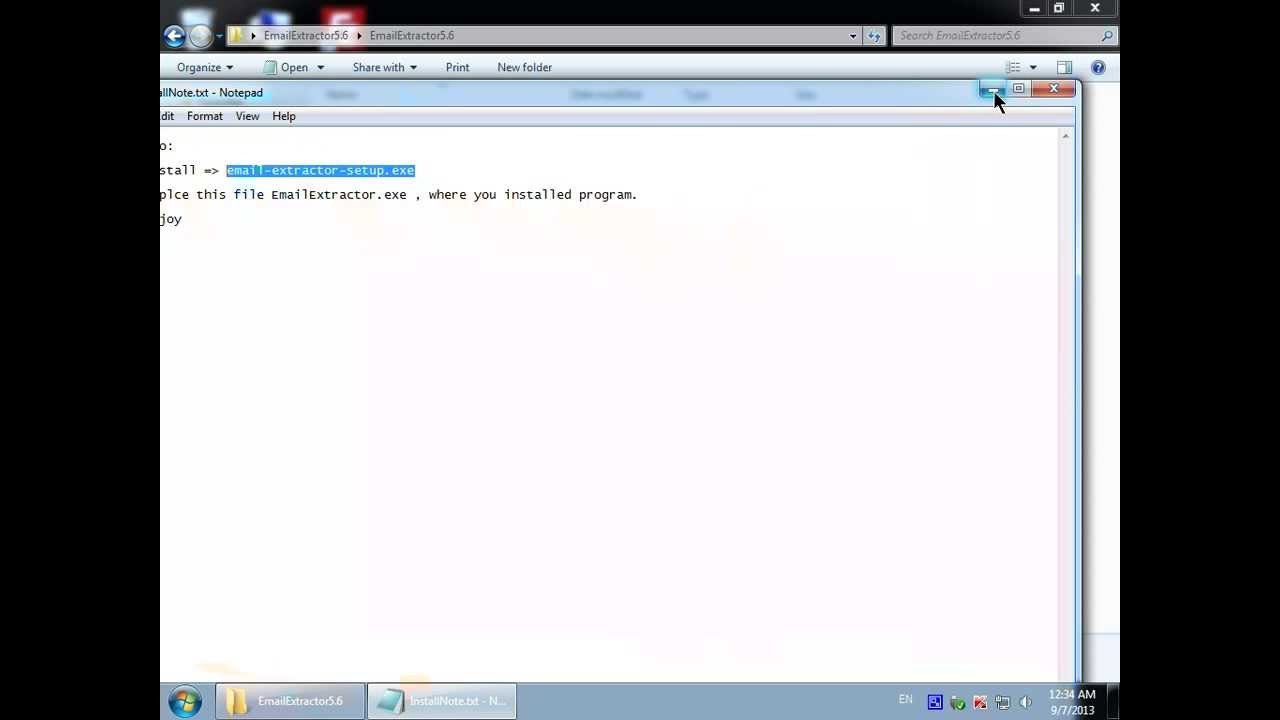Click the blue square tray icon
1280x720 pixels.
[935, 702]
